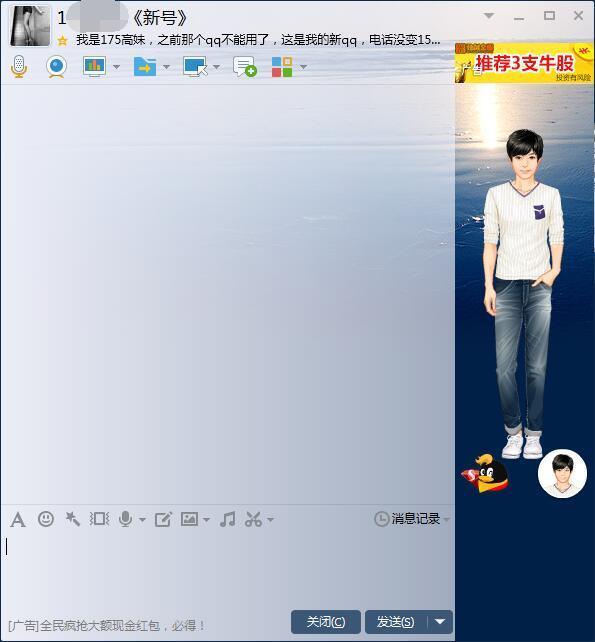595x642 pixels.
Task: Click the 发送(S) send button
Action: click(396, 622)
